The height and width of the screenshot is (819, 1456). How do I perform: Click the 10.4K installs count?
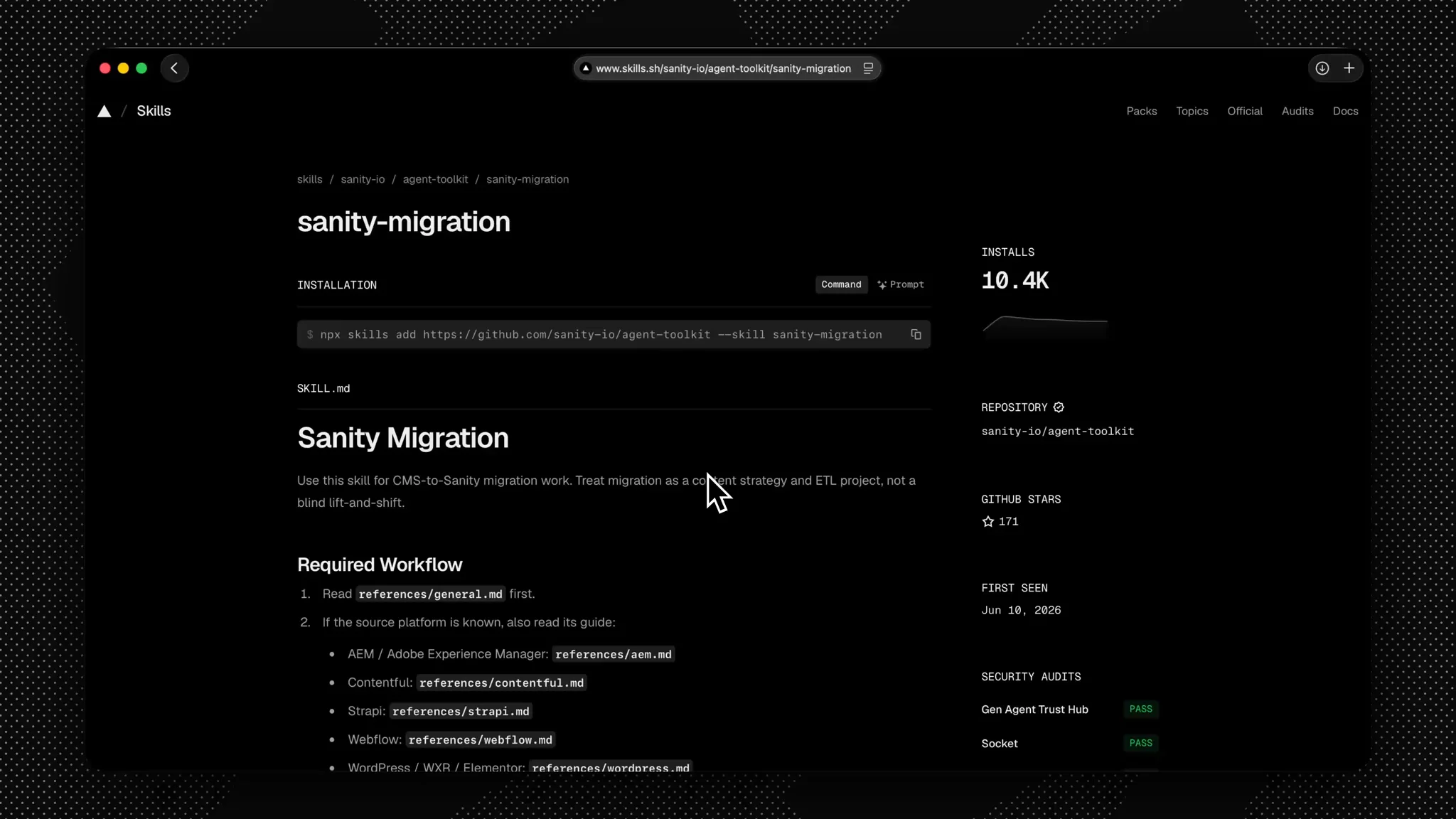tap(1015, 281)
